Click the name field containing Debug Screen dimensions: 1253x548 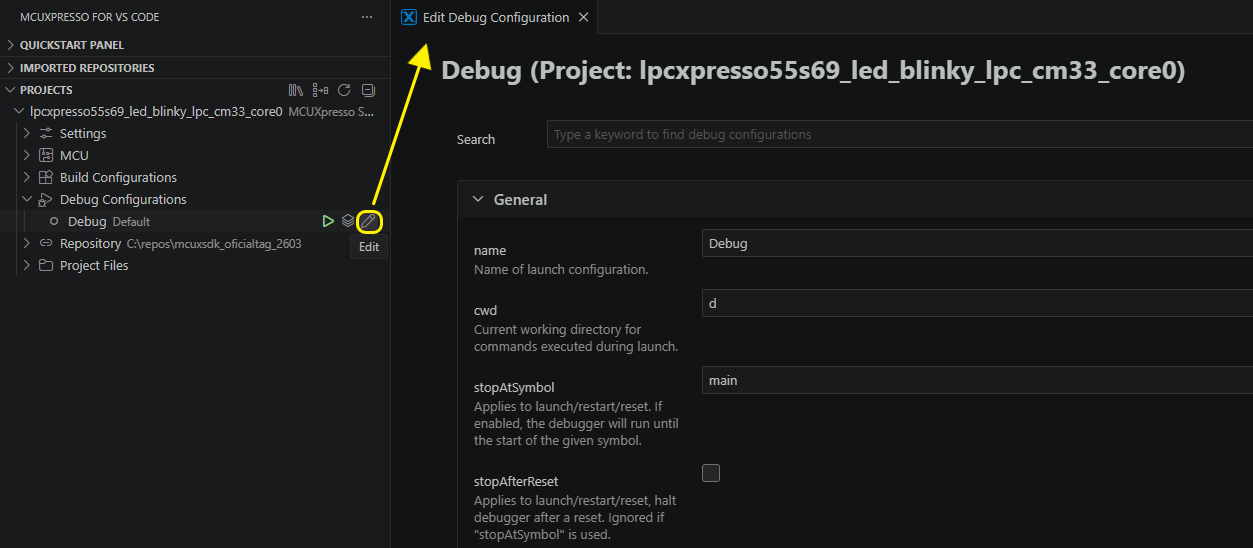977,243
